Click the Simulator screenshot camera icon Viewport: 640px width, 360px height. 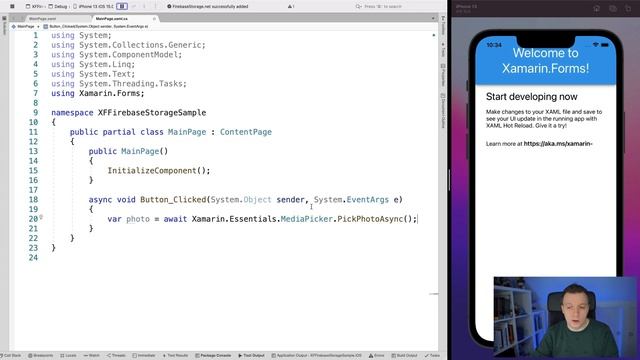tap(613, 8)
